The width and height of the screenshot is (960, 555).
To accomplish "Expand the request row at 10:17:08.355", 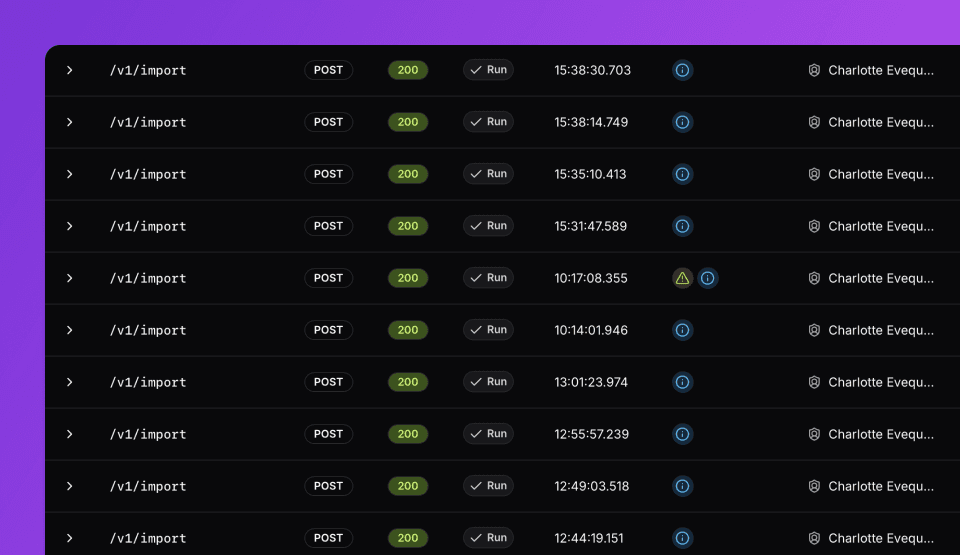I will click(x=70, y=278).
